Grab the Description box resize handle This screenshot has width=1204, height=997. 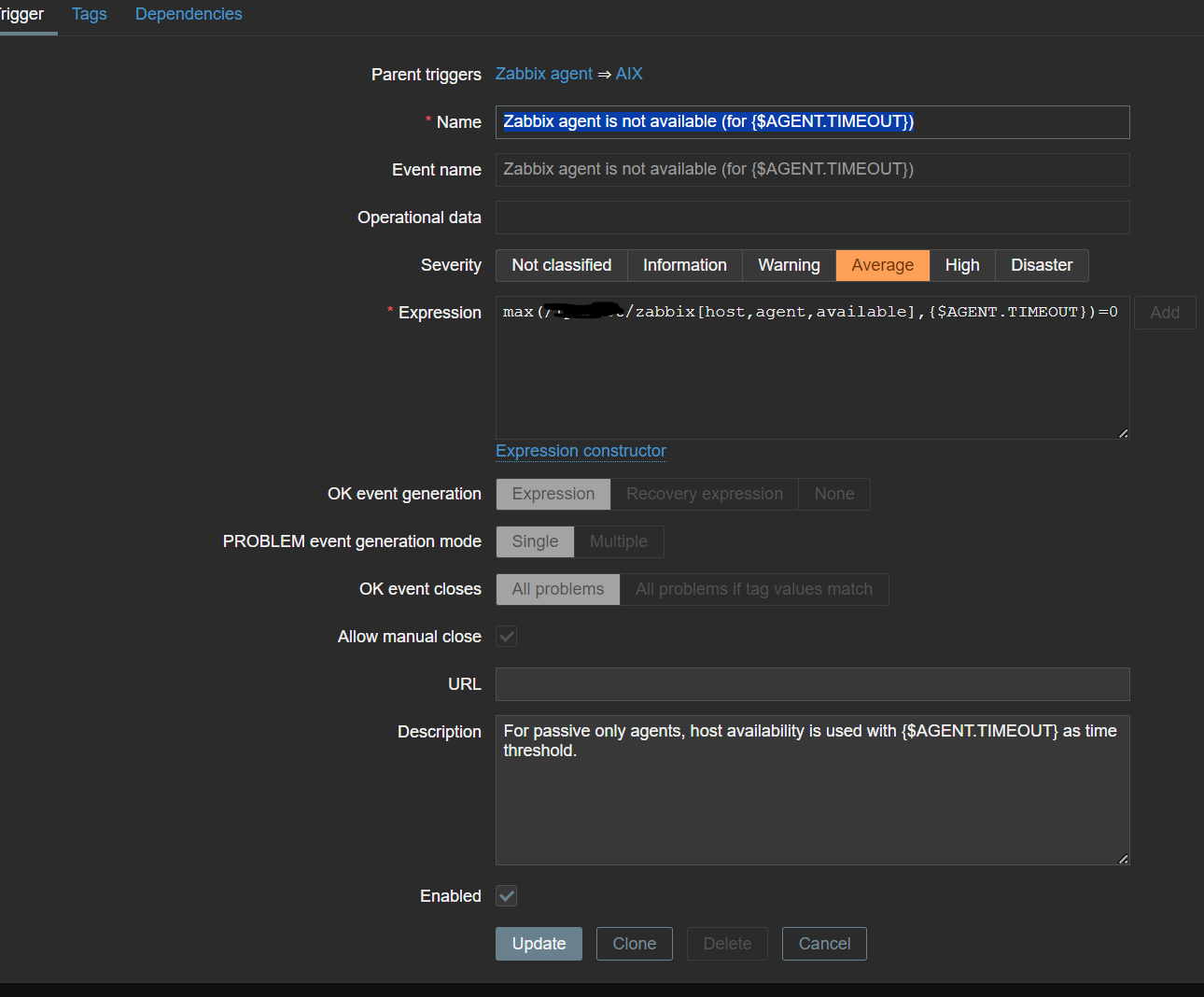pyautogui.click(x=1123, y=859)
